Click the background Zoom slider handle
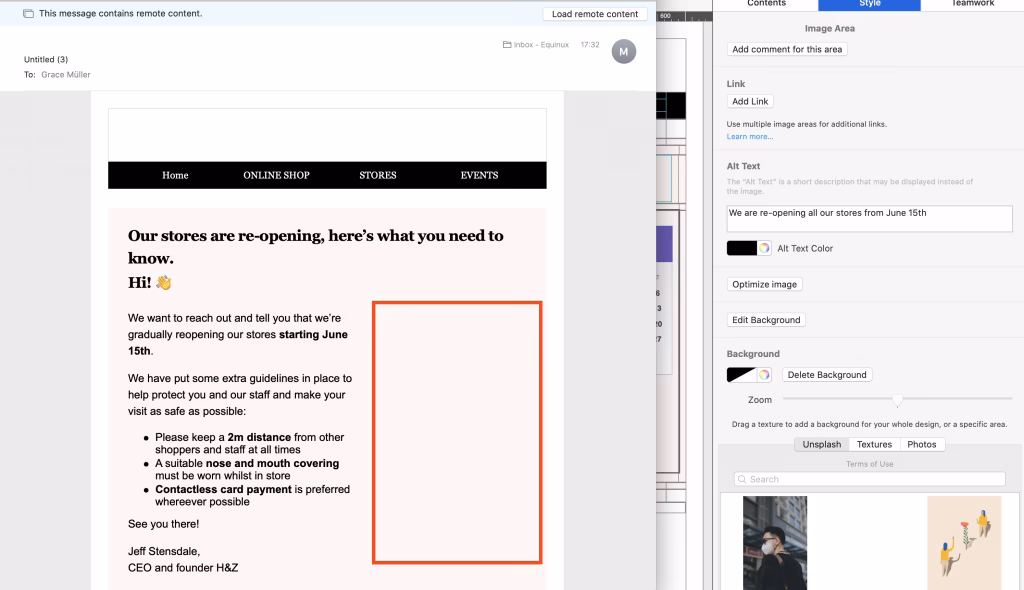 click(897, 400)
